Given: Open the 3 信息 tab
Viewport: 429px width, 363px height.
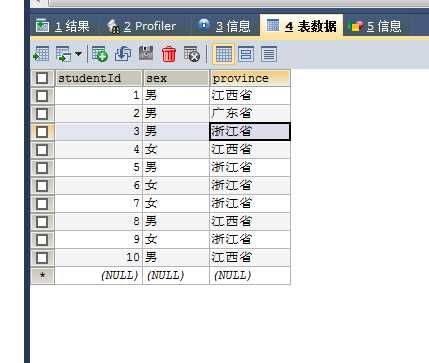Looking at the screenshot, I should (224, 26).
